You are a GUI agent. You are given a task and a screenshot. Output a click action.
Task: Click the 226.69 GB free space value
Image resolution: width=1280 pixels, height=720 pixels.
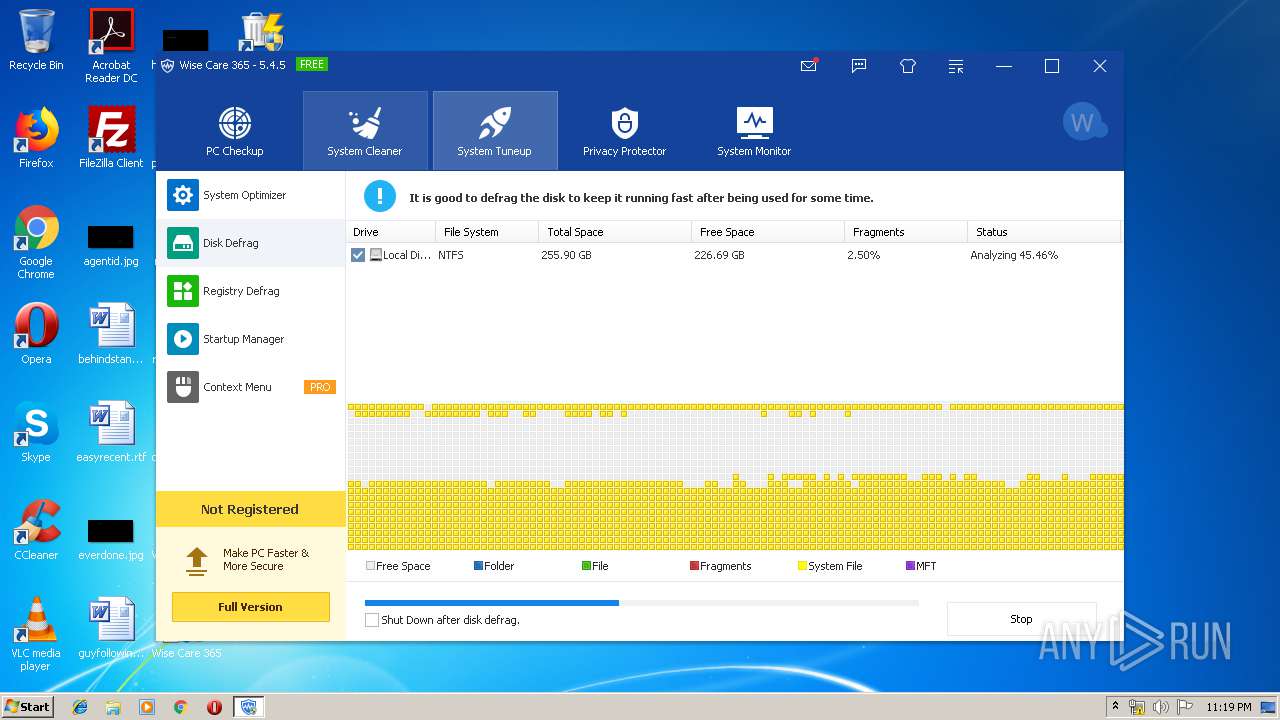point(719,255)
